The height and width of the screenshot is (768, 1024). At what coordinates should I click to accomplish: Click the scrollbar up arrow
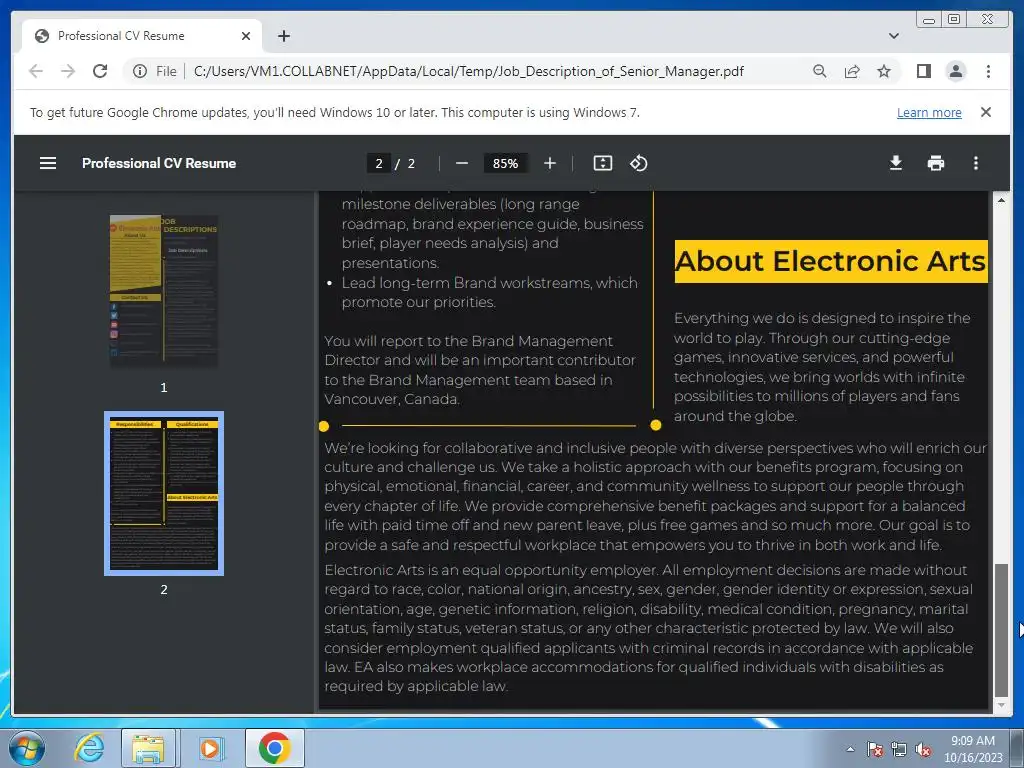pyautogui.click(x=1001, y=200)
